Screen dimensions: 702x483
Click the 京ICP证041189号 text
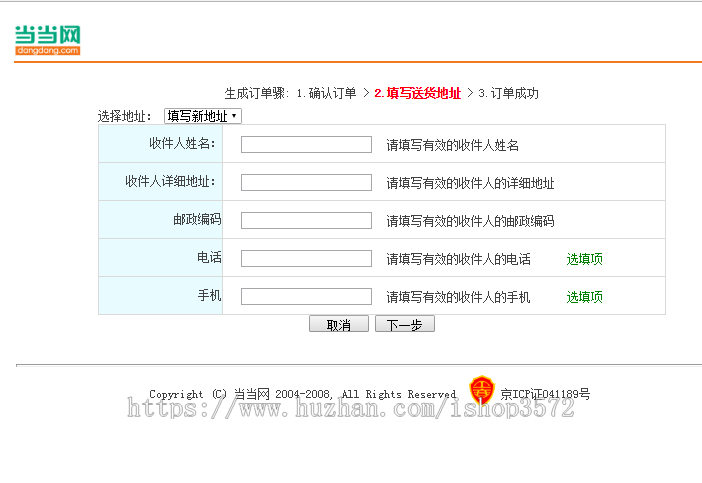[x=545, y=394]
